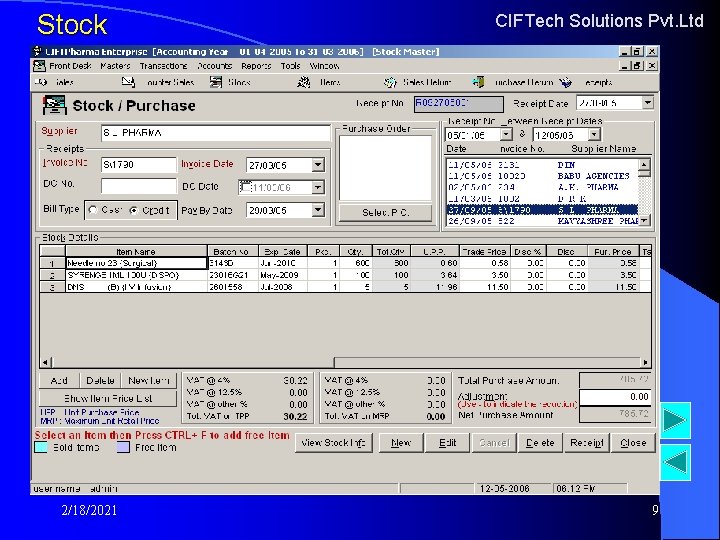Click the Adjustment amount field
The width and height of the screenshot is (720, 540).
tap(615, 397)
